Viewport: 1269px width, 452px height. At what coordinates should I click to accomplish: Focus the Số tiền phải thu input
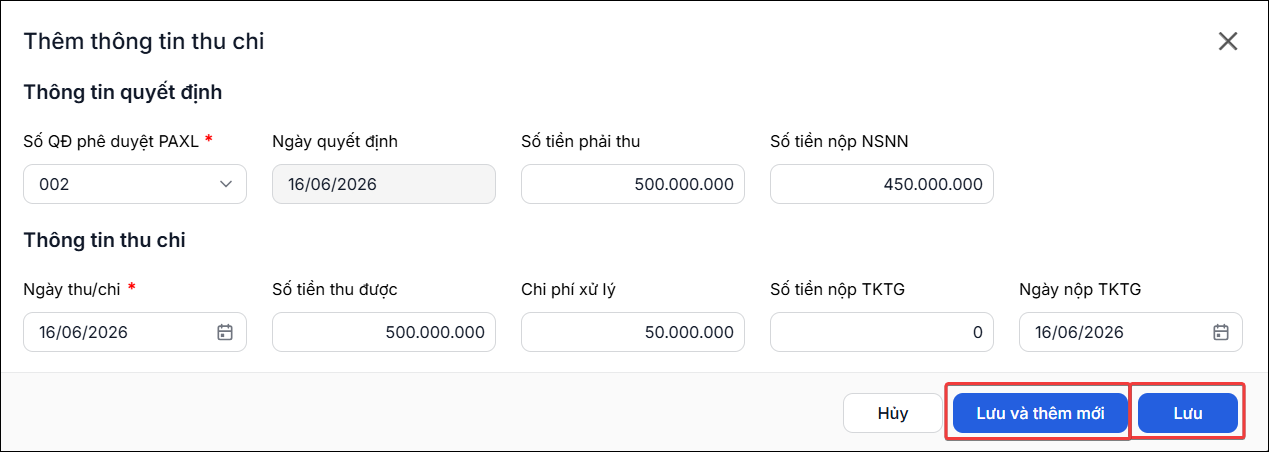tap(633, 184)
